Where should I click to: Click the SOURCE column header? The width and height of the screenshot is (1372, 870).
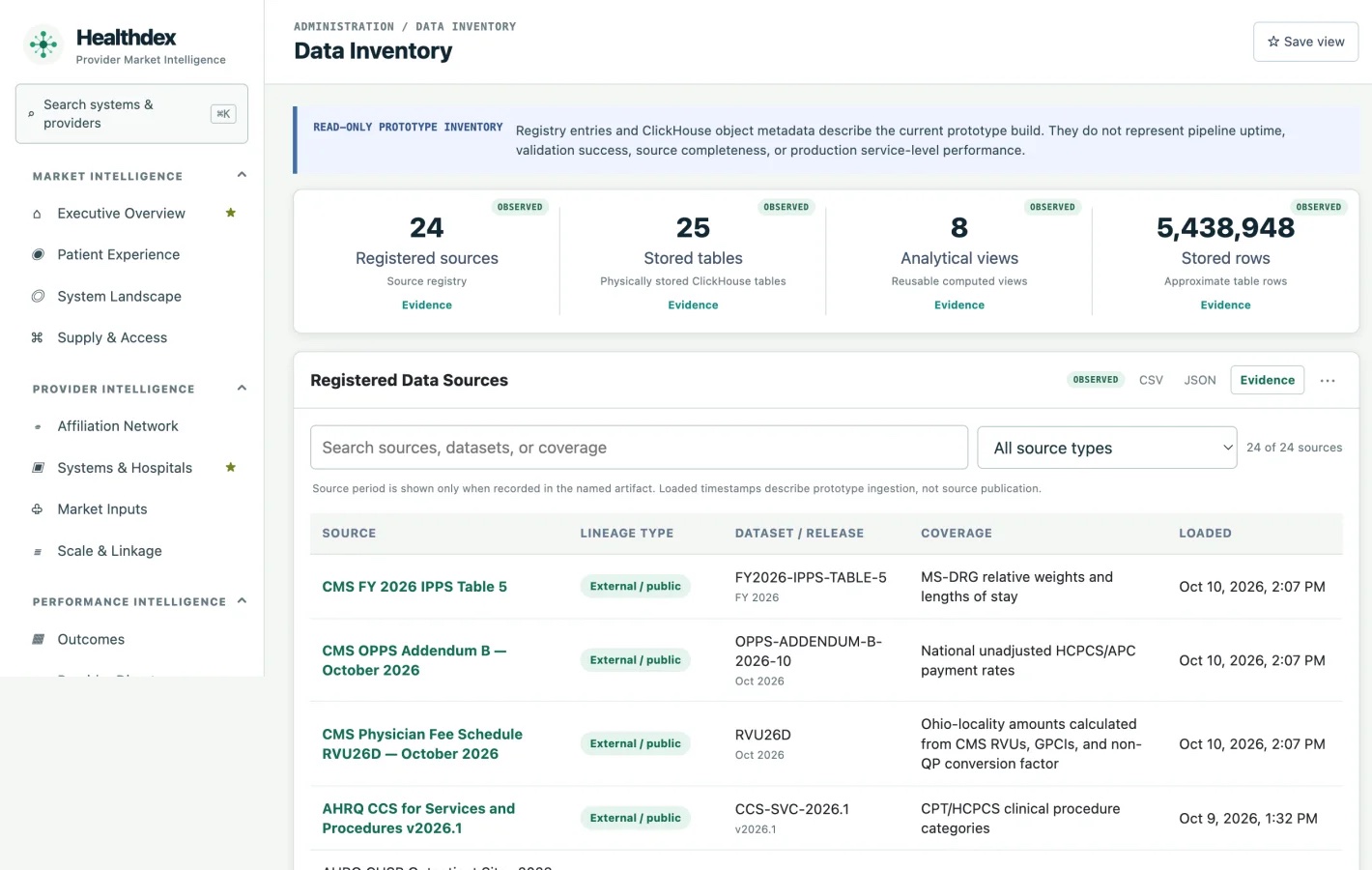click(x=349, y=534)
